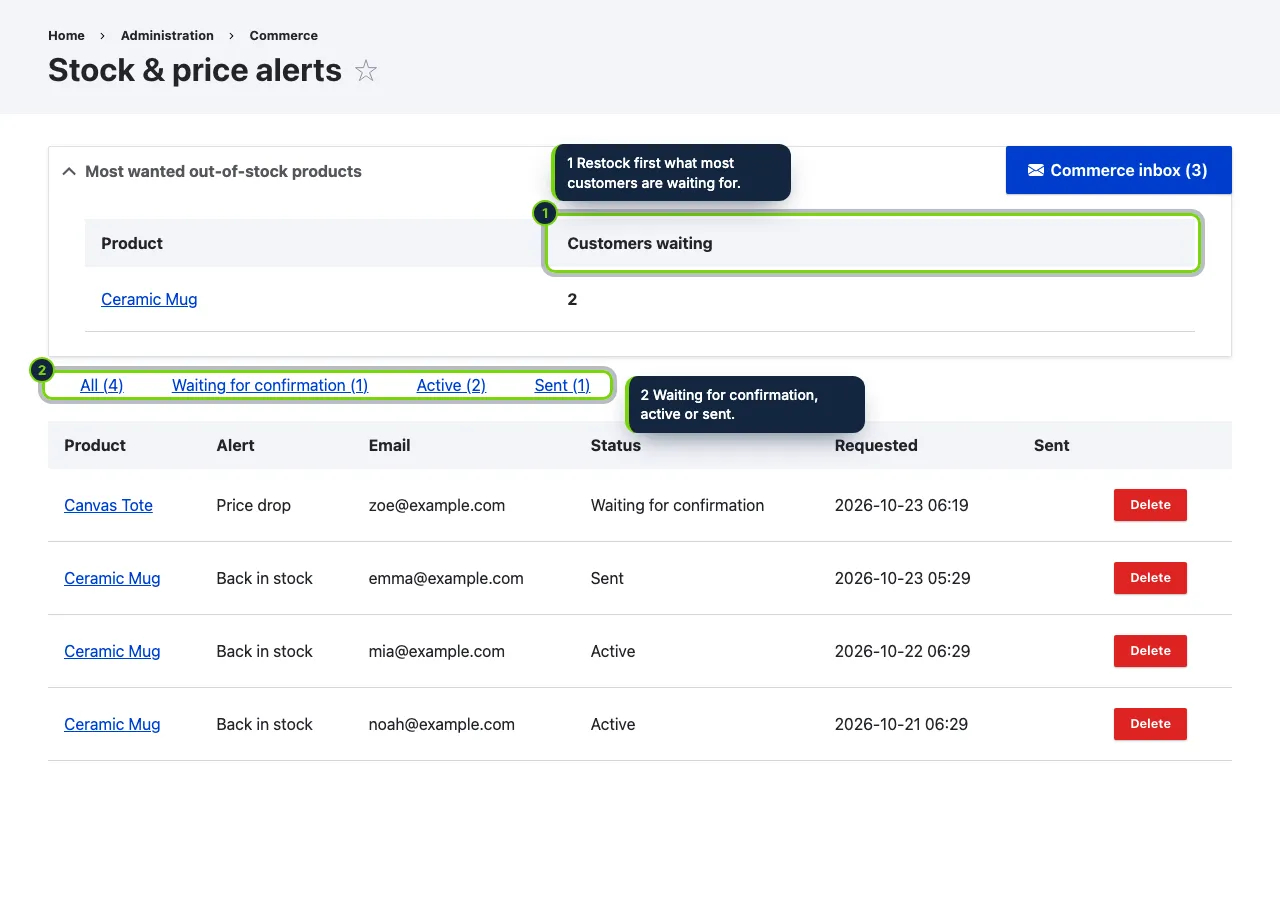1280x900 pixels.
Task: Open Ceramic Mug link in emma@example.com row
Action: [x=112, y=578]
